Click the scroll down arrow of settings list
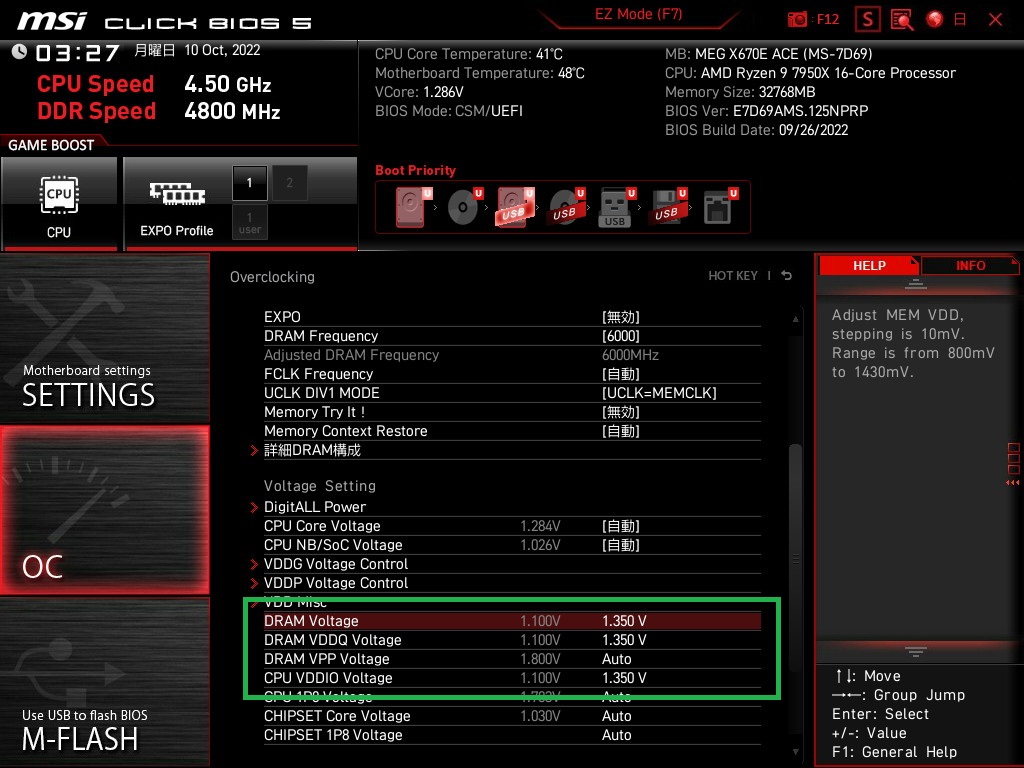1024x768 pixels. (x=795, y=752)
